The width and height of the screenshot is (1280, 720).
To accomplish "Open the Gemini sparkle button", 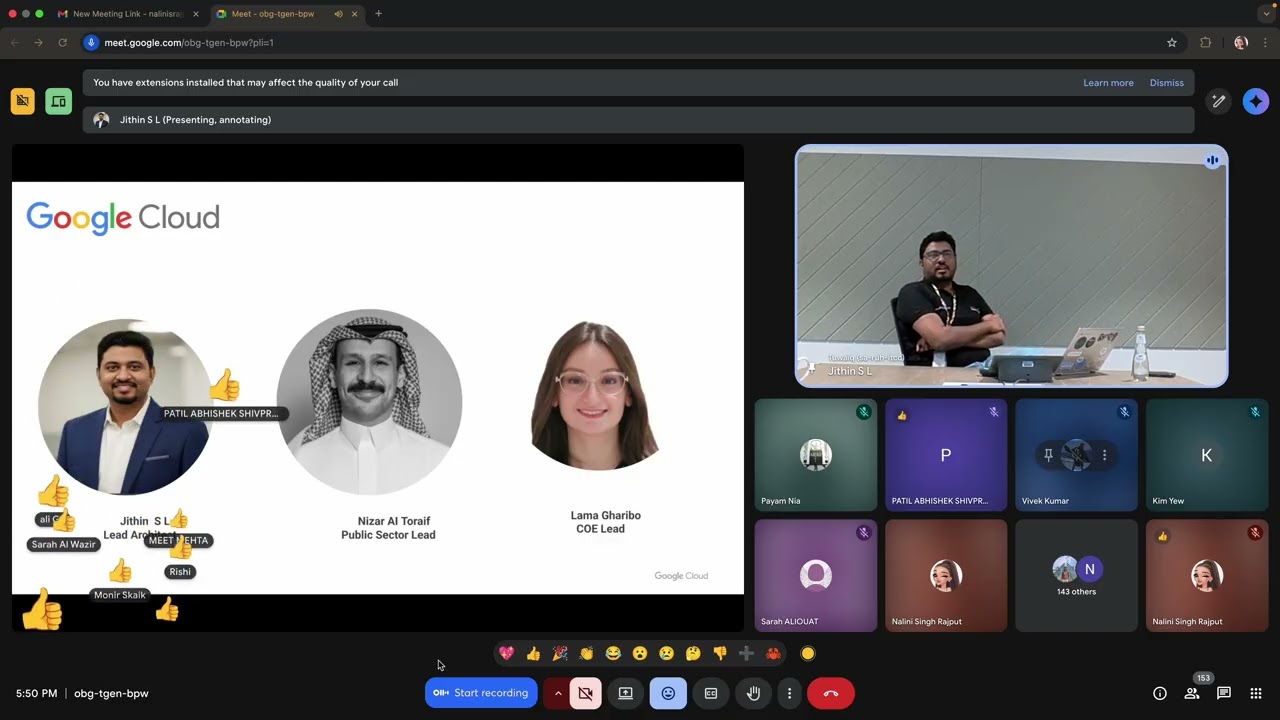I will point(1256,101).
